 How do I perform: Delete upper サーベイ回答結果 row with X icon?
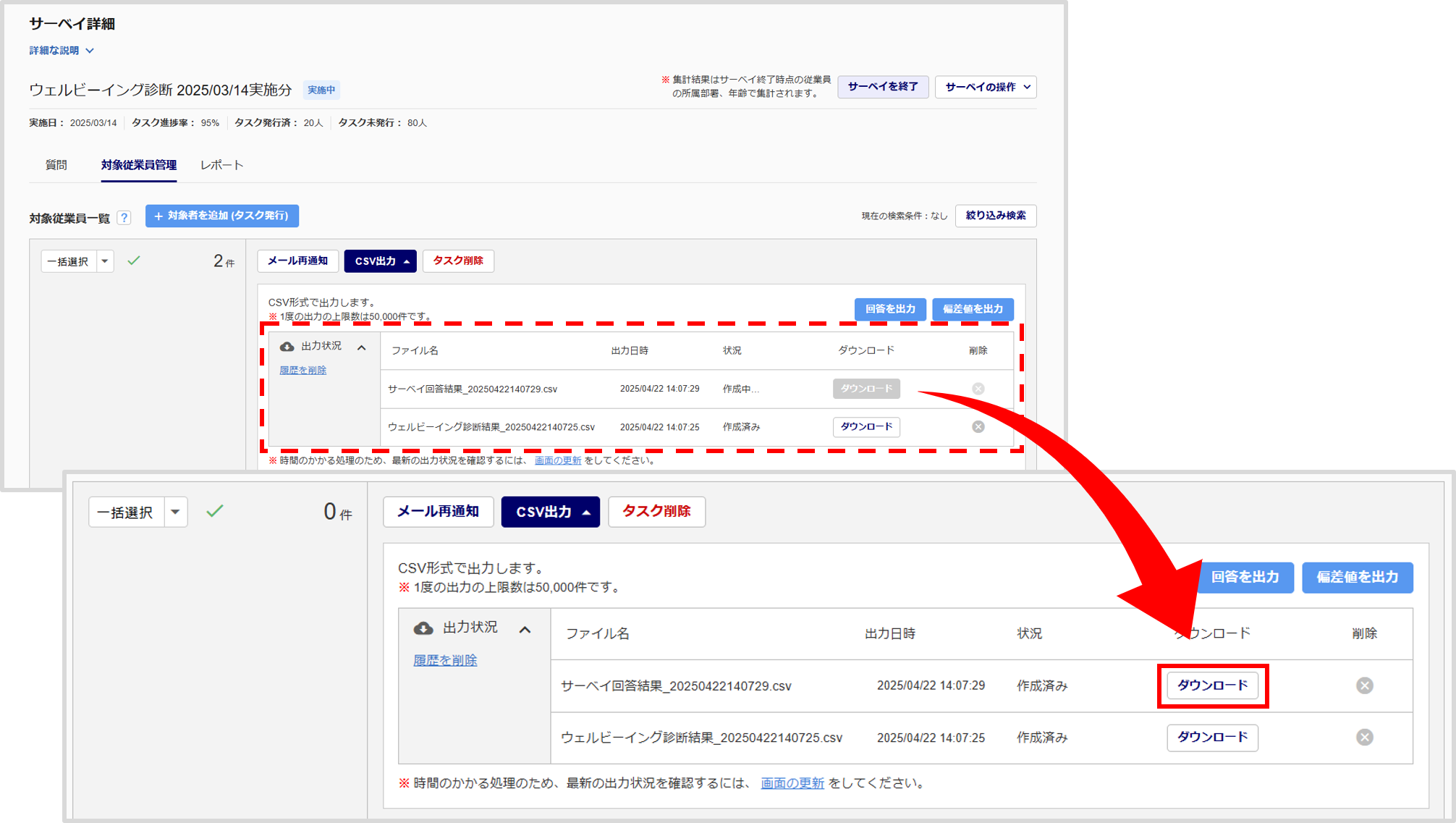point(978,389)
